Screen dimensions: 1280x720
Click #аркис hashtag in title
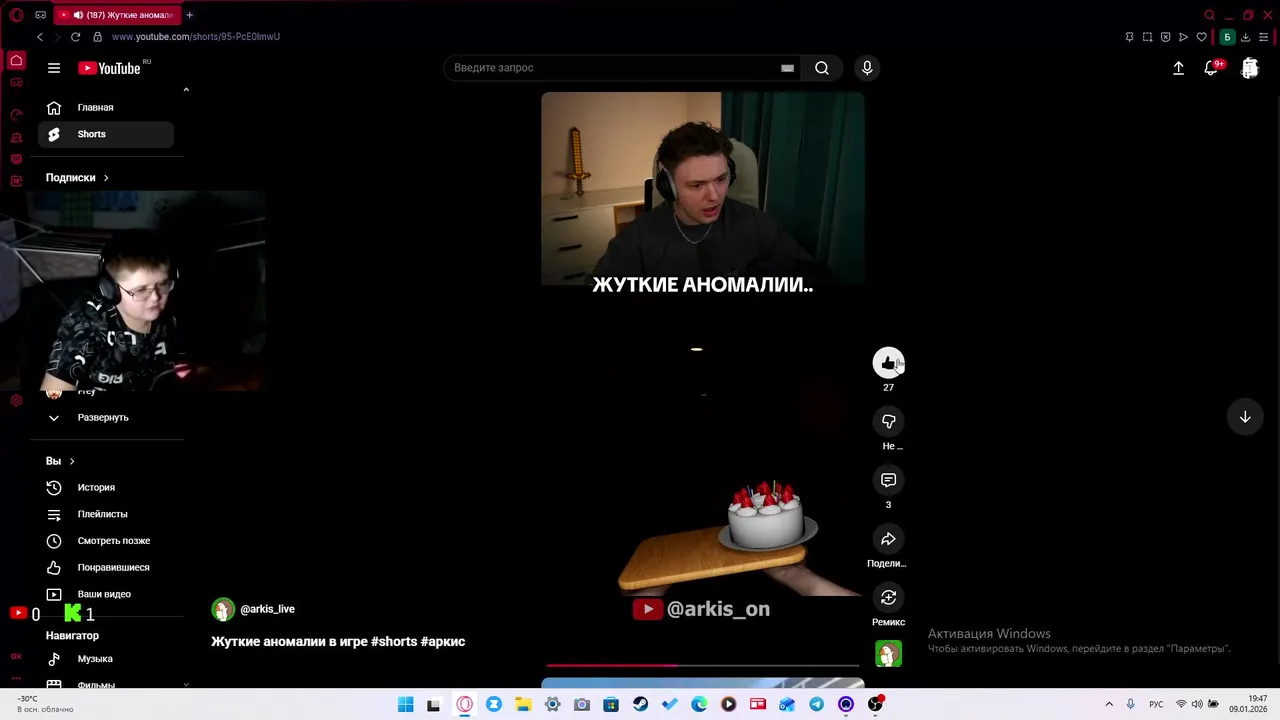[443, 641]
